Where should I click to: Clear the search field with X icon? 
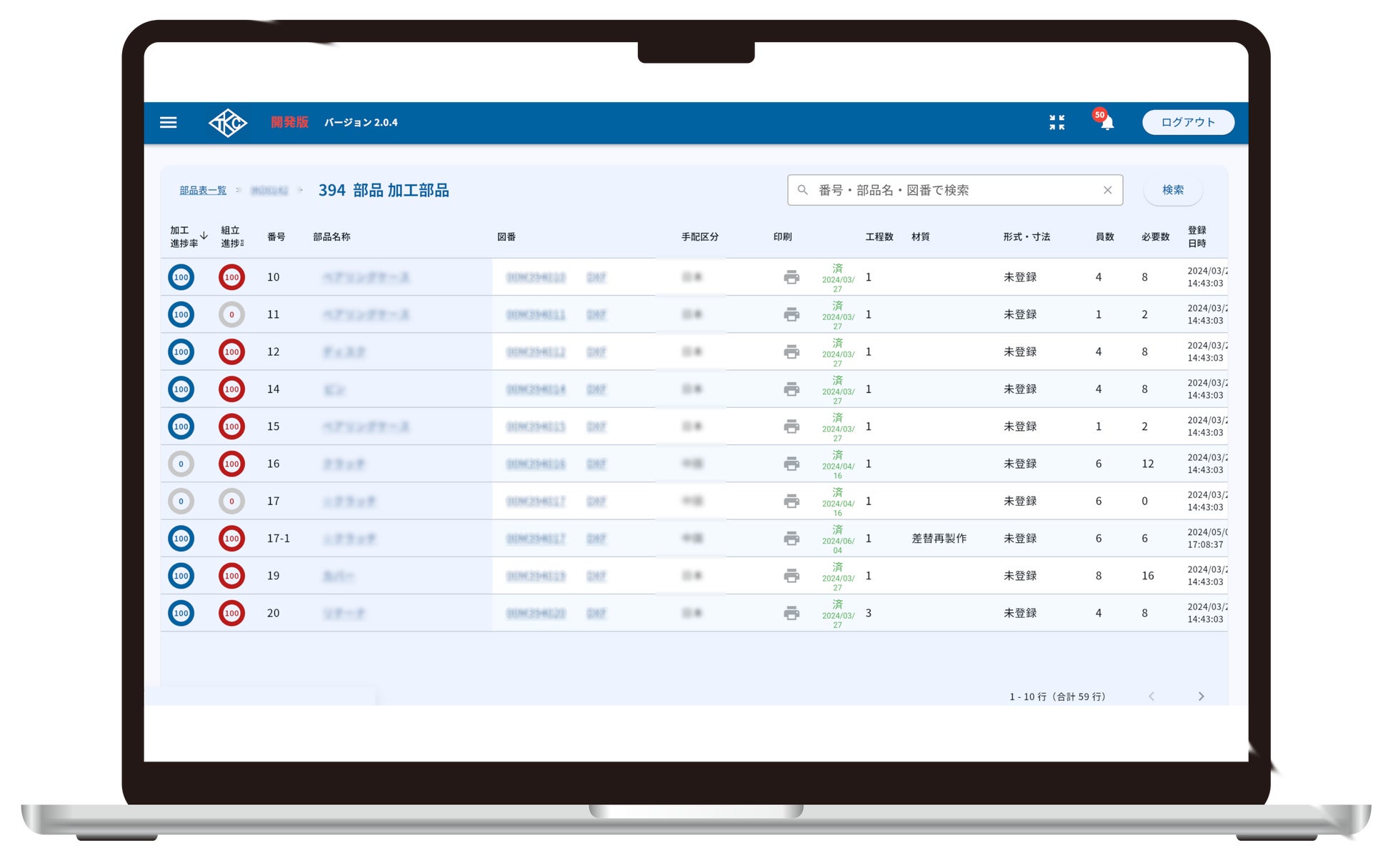click(1107, 190)
